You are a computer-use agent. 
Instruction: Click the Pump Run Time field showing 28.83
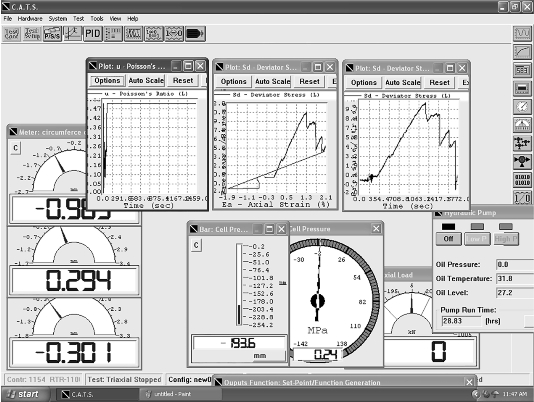462,321
